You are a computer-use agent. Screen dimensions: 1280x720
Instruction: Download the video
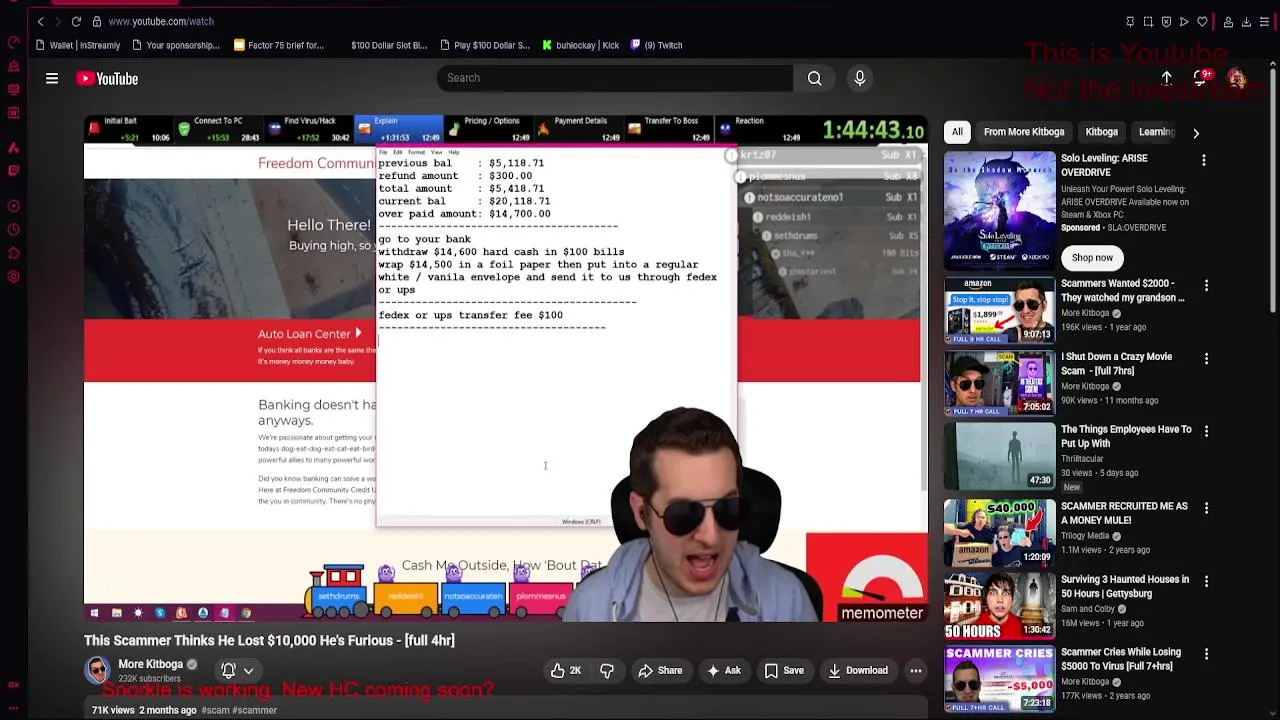pos(858,671)
